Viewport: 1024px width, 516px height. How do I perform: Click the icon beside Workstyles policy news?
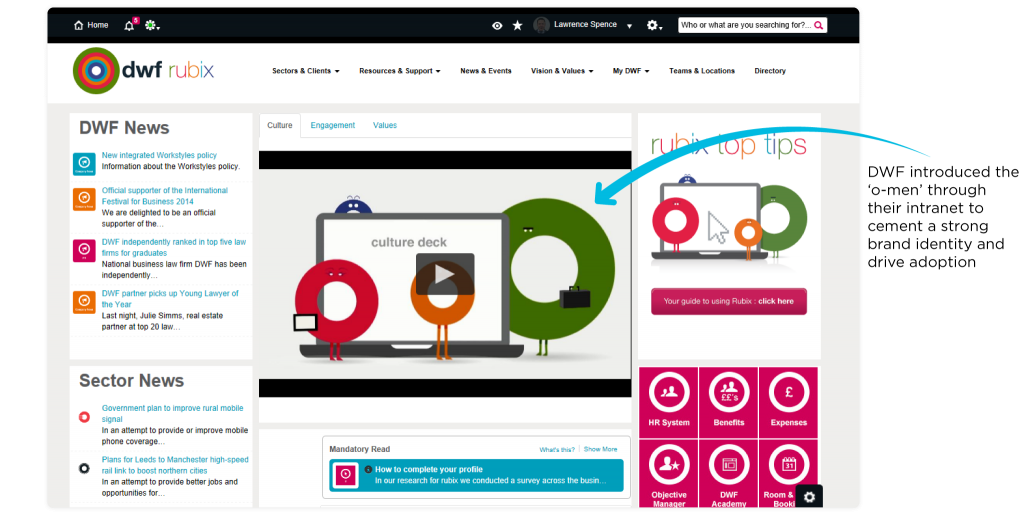coord(84,163)
